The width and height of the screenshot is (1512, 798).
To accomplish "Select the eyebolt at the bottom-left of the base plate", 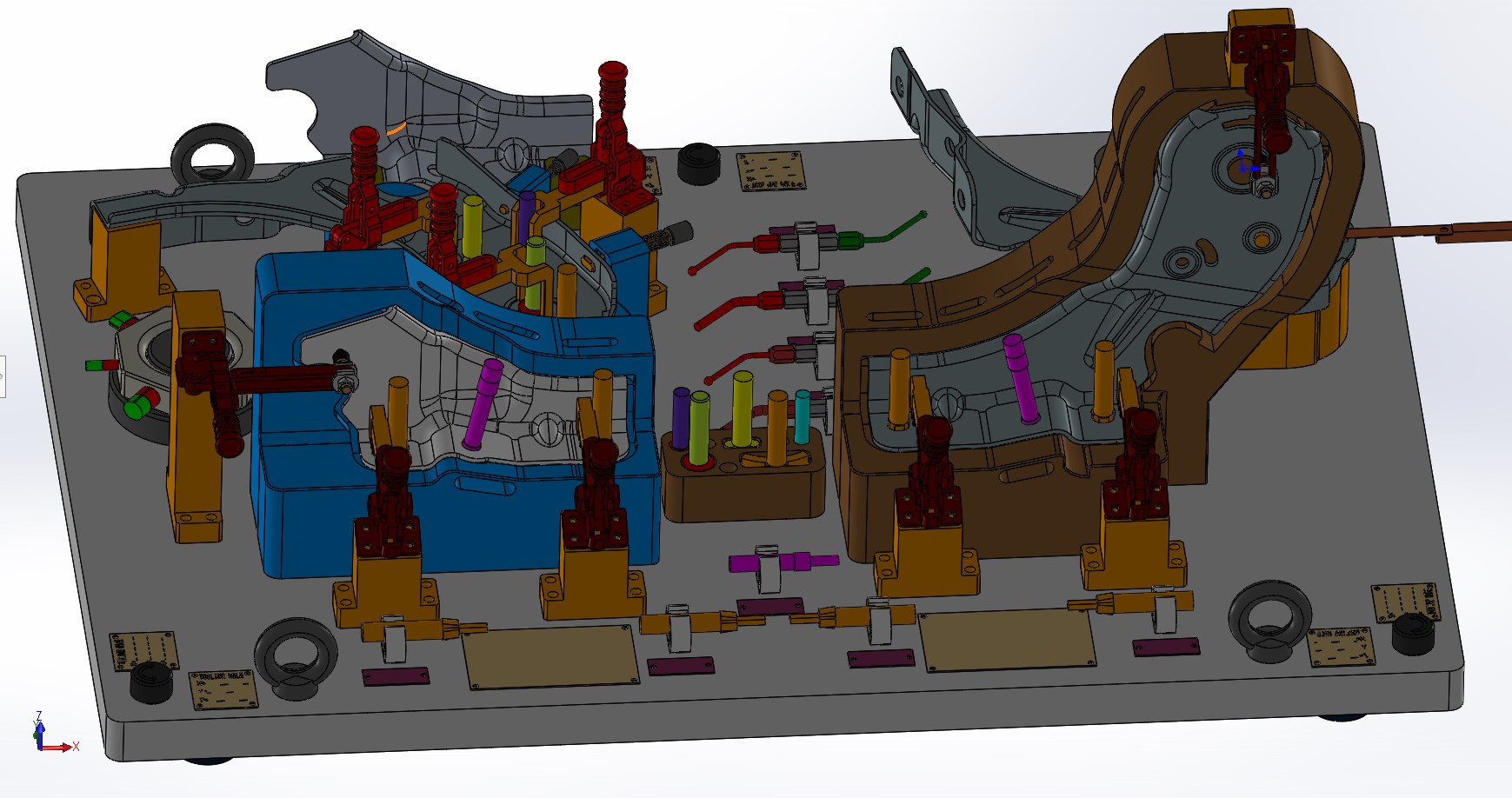I will pos(295,657).
